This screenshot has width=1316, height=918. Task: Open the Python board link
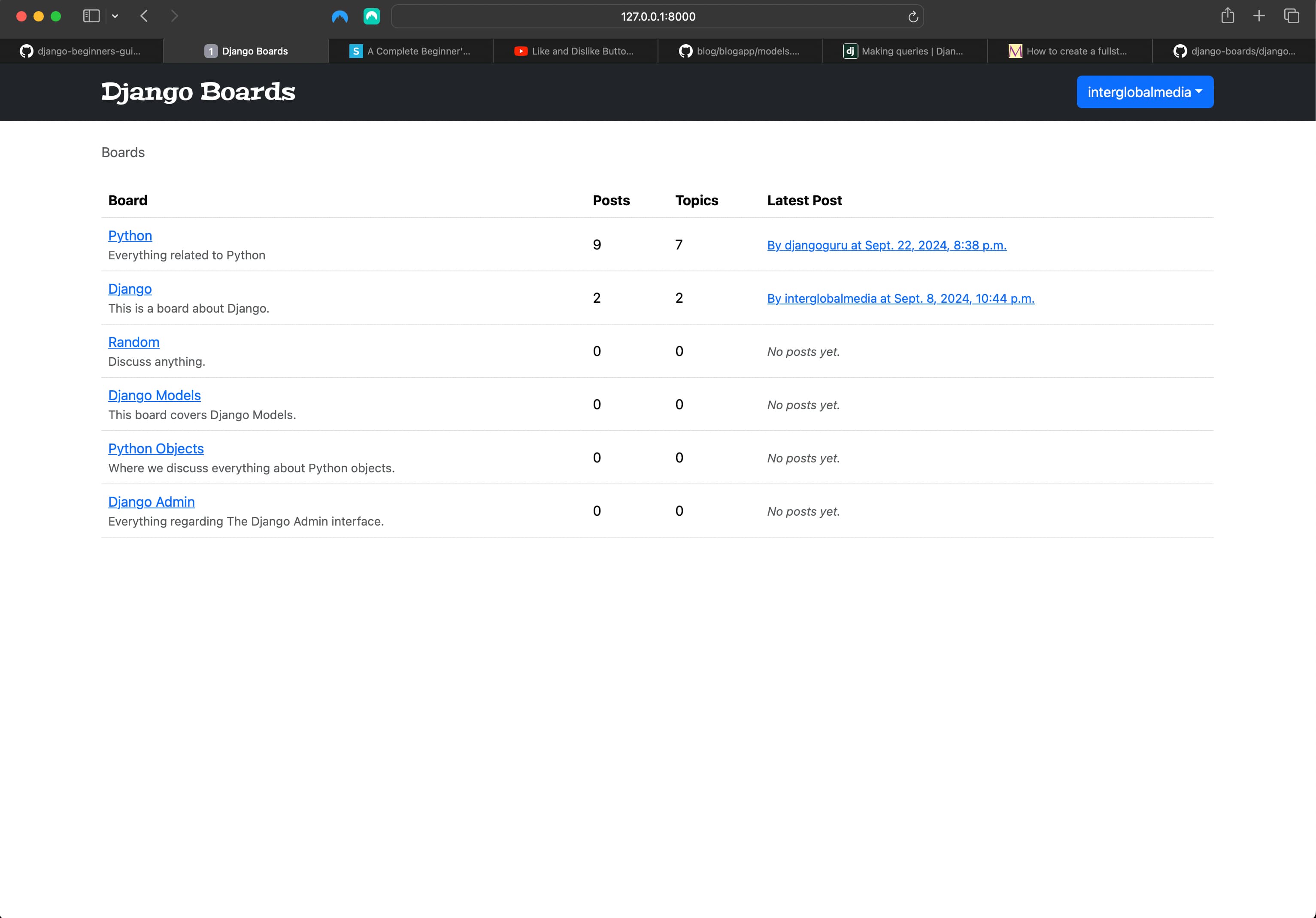click(x=130, y=236)
